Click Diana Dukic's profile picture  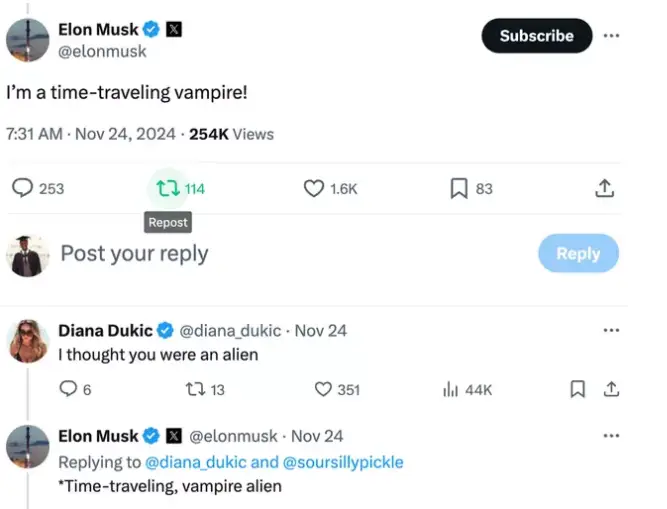(x=27, y=342)
